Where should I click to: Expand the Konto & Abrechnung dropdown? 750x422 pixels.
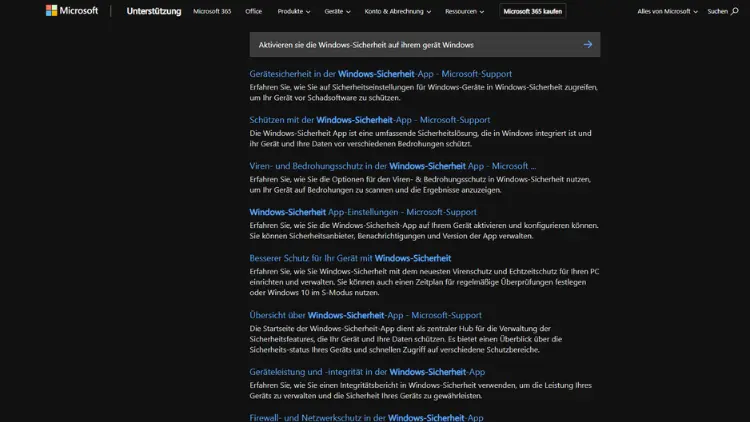pyautogui.click(x=397, y=11)
